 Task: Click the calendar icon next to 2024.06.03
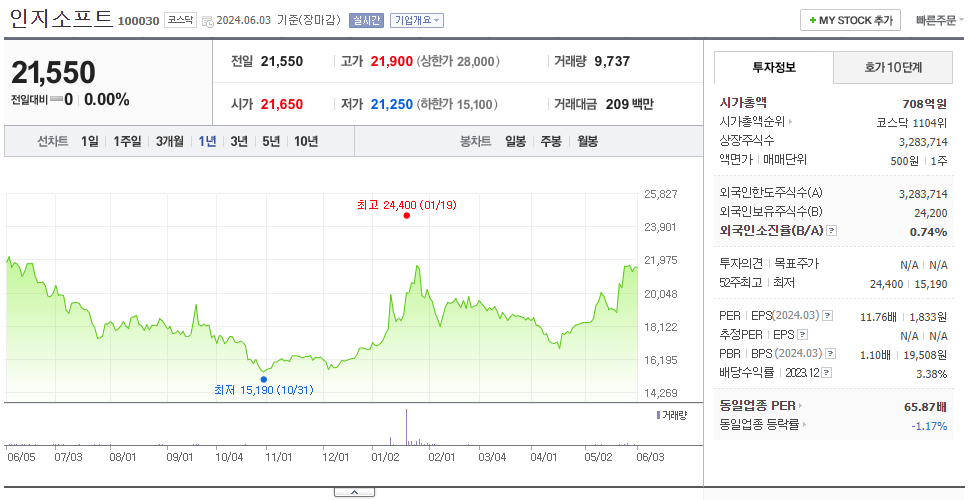click(207, 21)
